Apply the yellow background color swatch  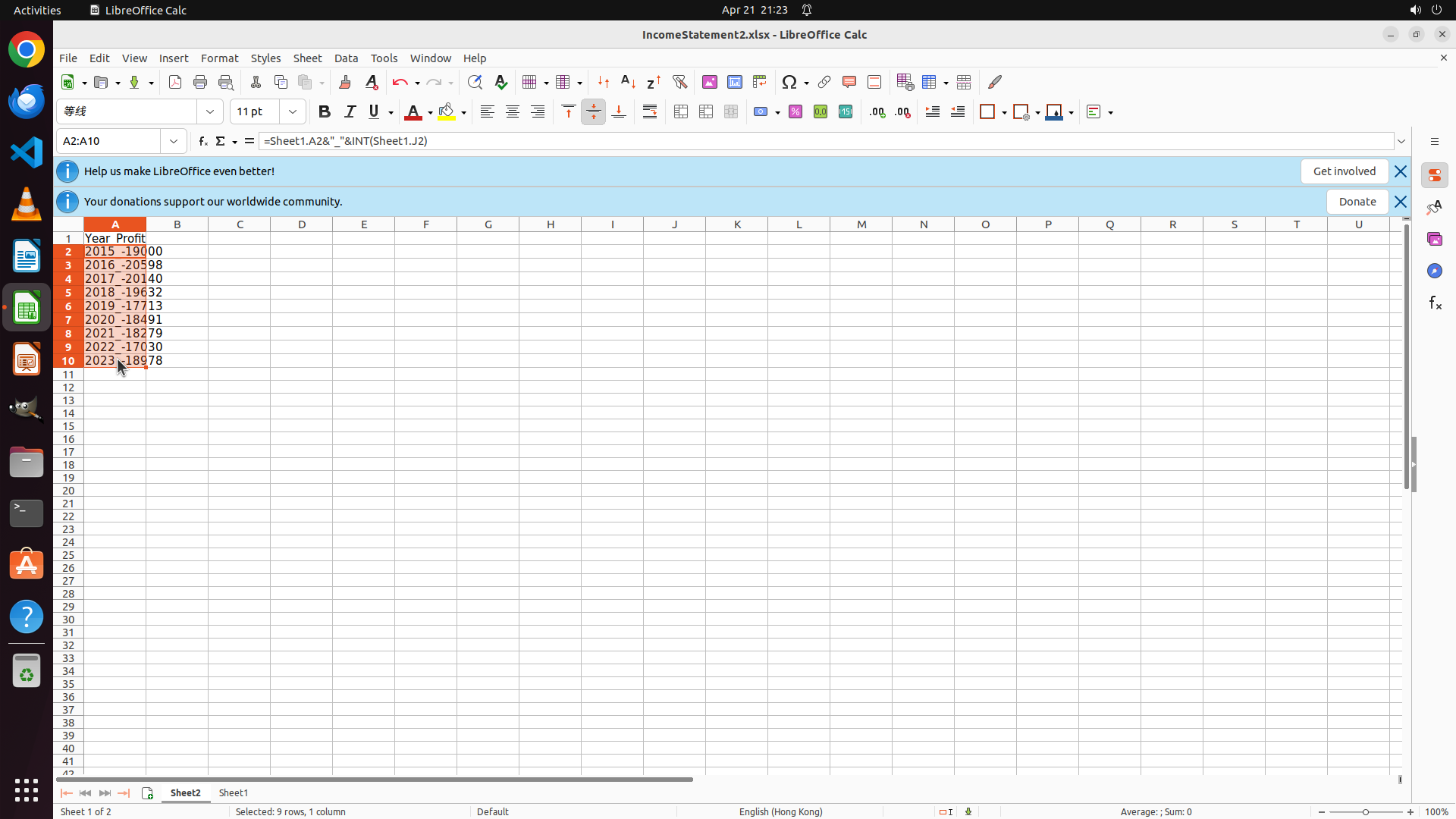pyautogui.click(x=447, y=112)
